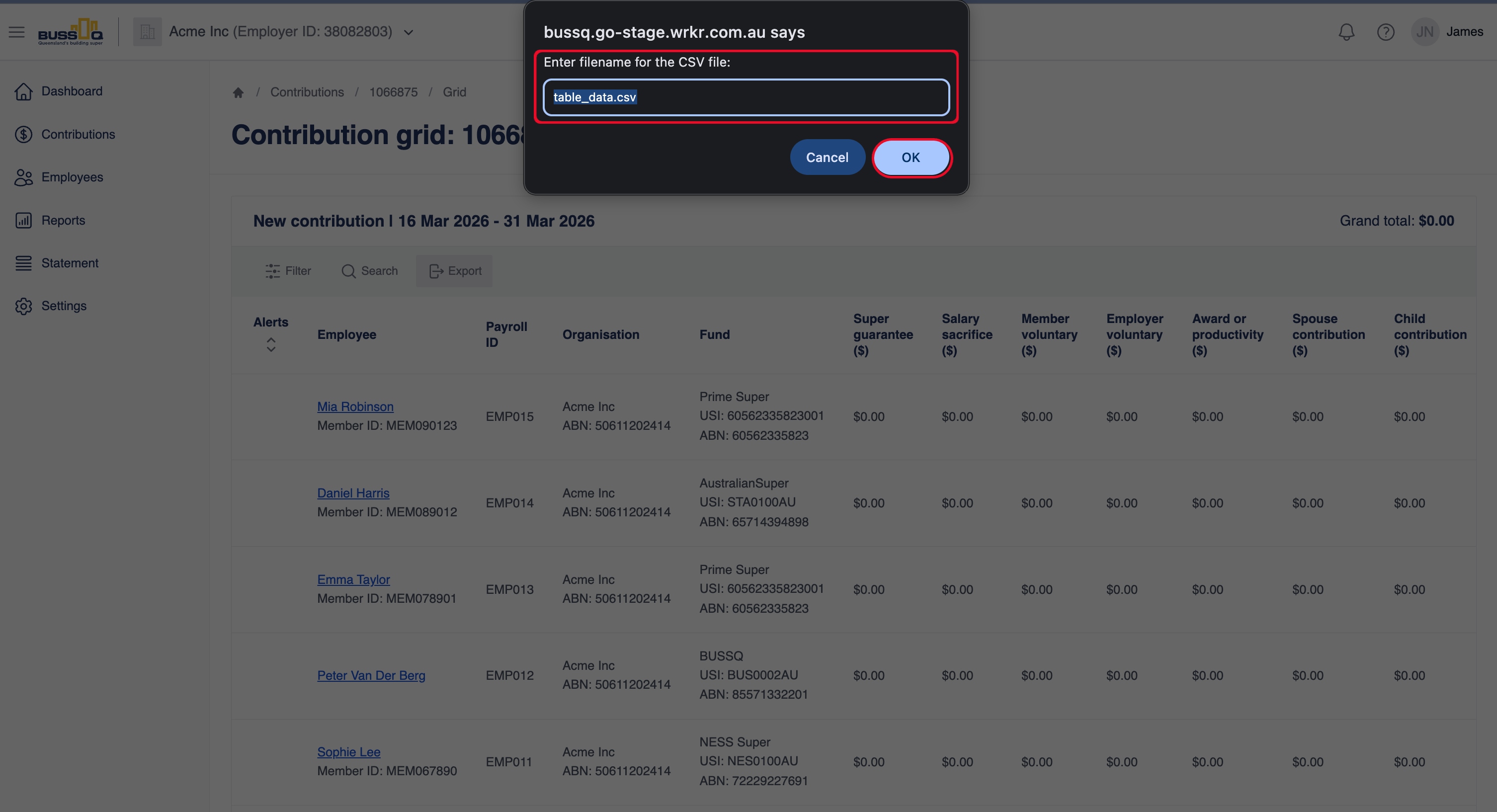Click the EMP011 payroll ID cell
The height and width of the screenshot is (812, 1497).
point(508,762)
